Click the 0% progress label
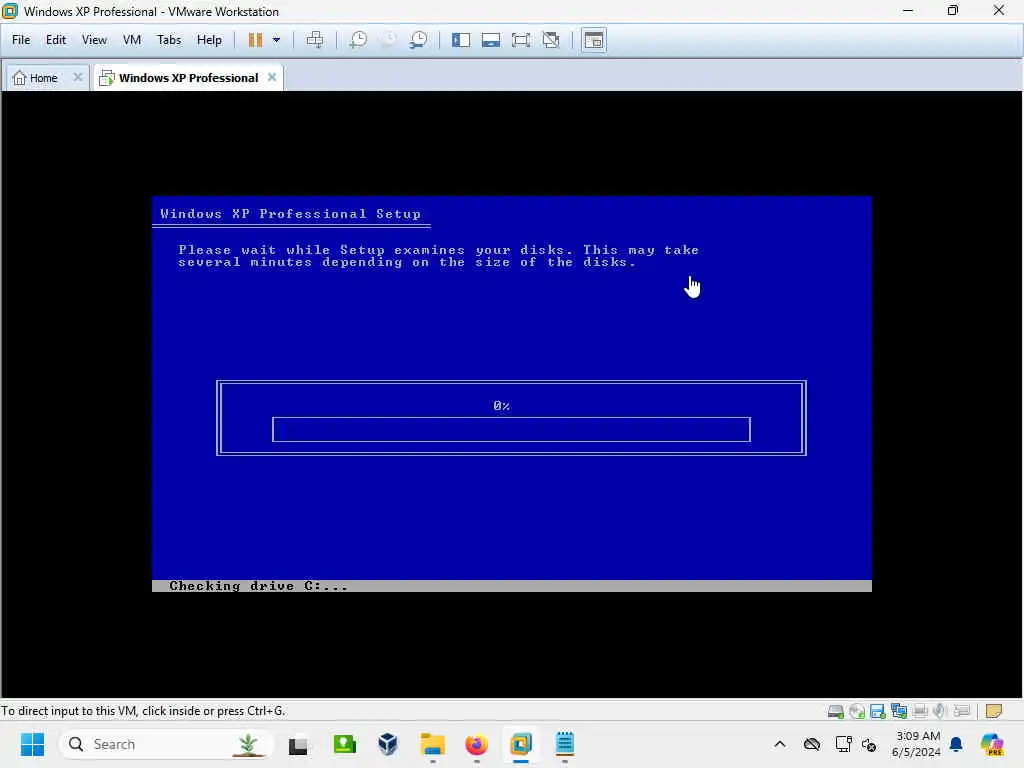 [x=502, y=406]
